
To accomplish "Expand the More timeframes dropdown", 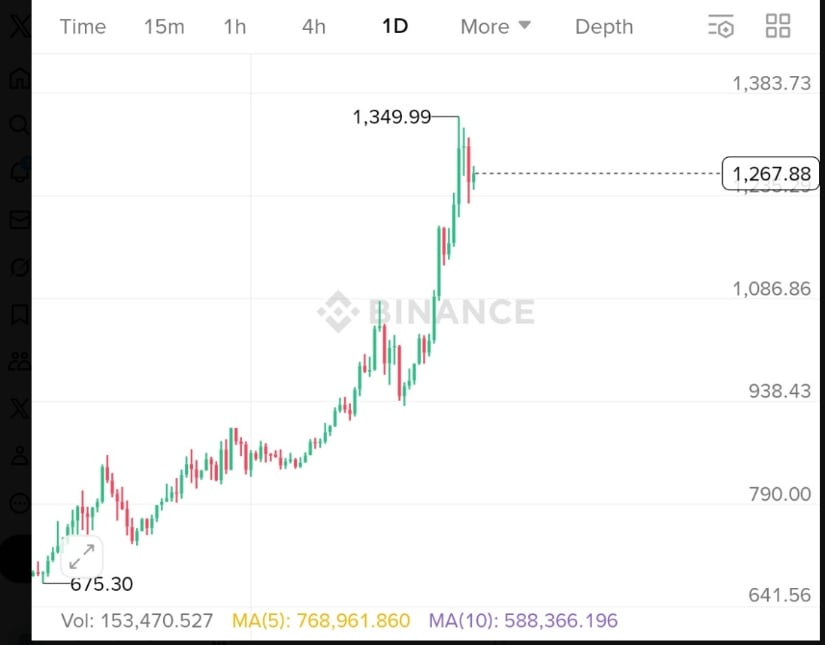I will pyautogui.click(x=495, y=27).
